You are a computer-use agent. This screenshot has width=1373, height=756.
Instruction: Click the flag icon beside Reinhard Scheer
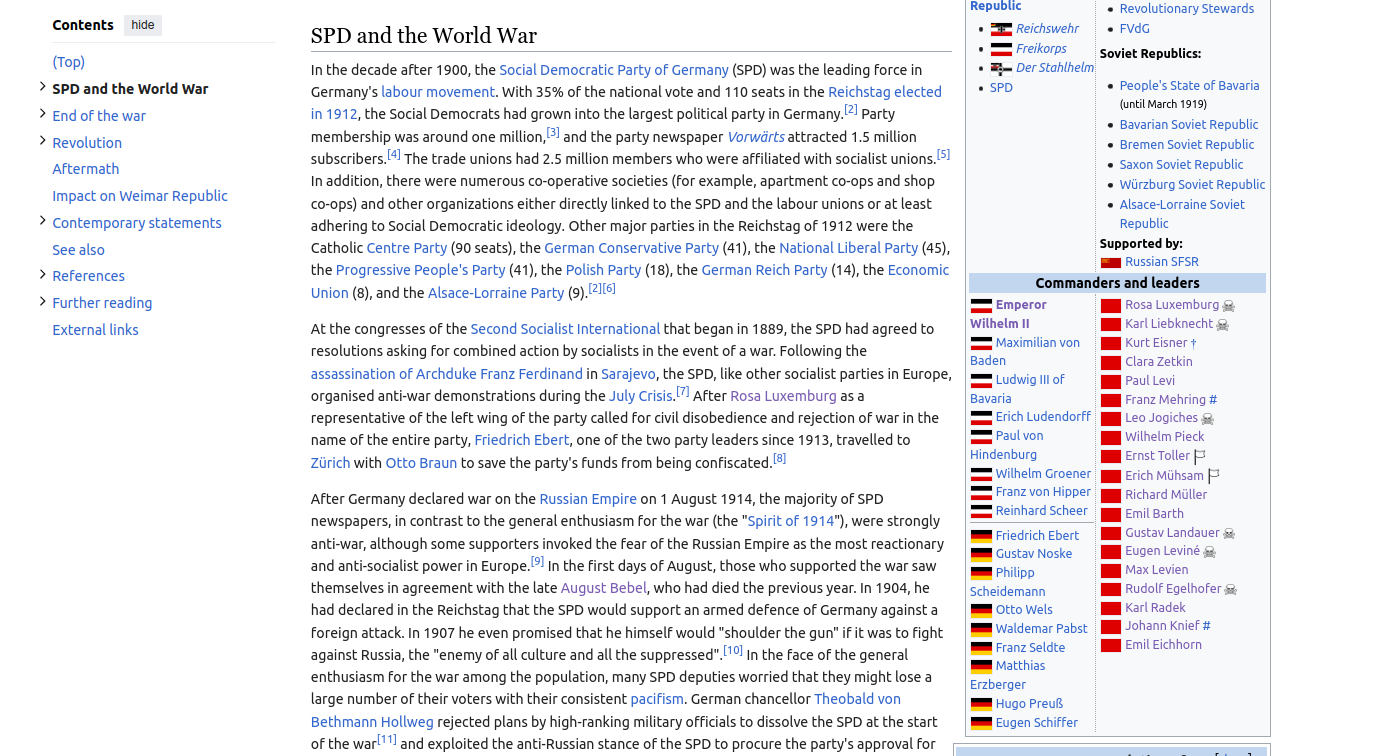[981, 512]
